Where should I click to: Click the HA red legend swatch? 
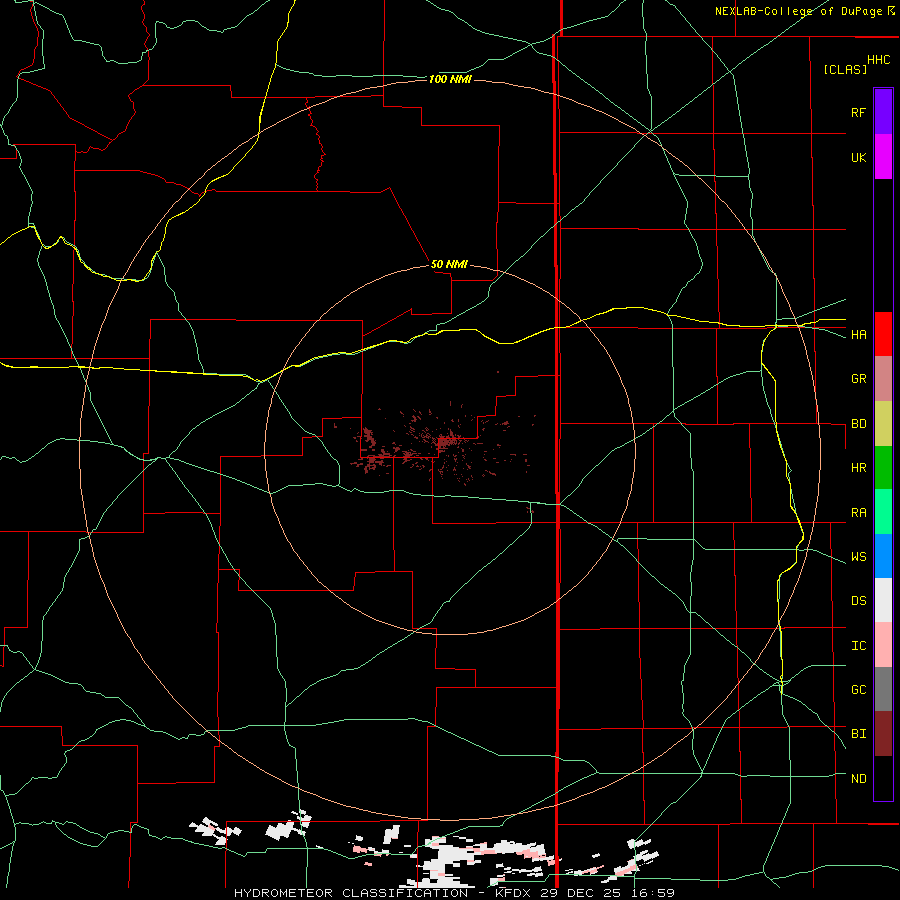click(x=883, y=334)
